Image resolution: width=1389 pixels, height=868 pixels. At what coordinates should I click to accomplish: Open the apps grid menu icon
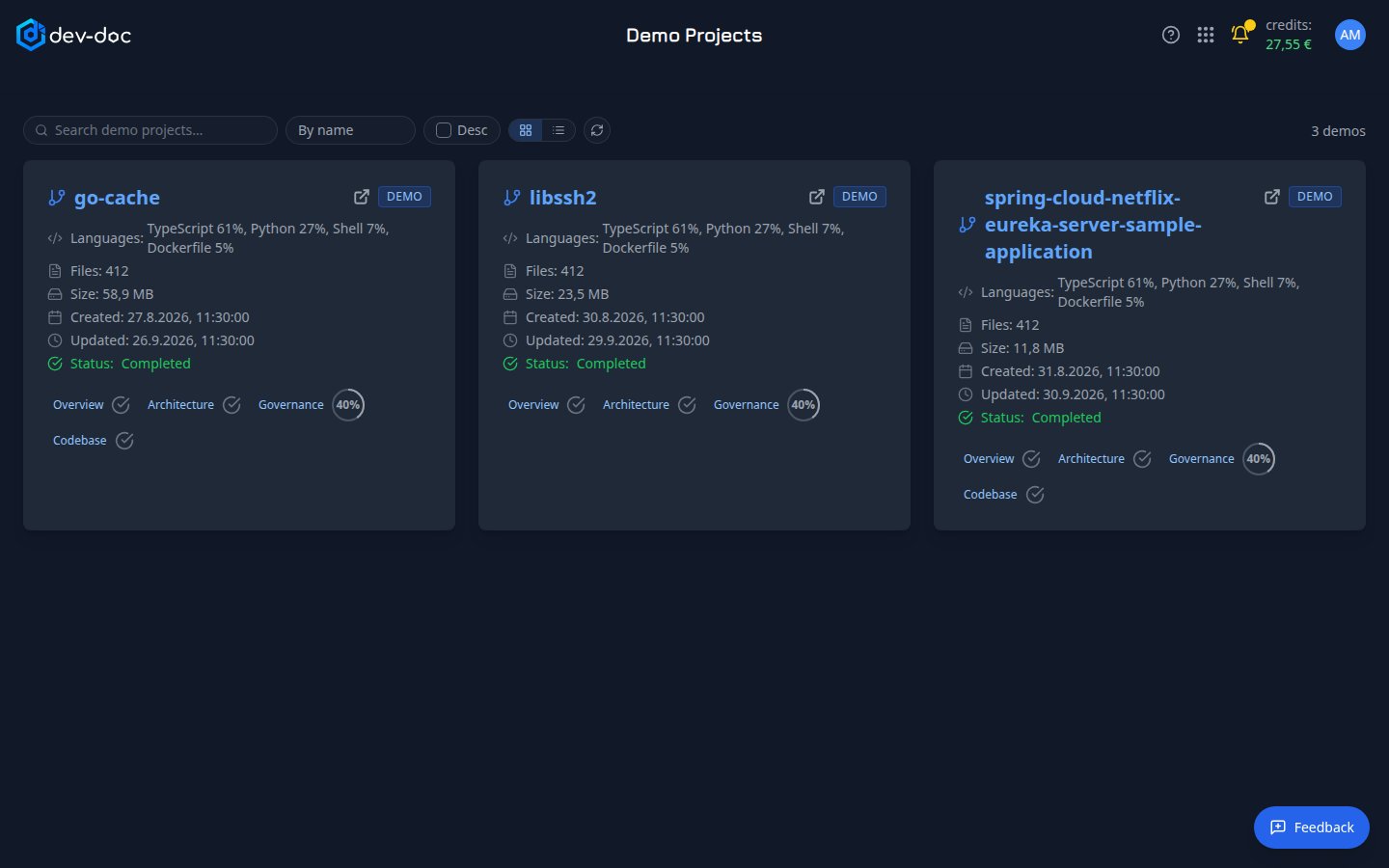coord(1206,35)
